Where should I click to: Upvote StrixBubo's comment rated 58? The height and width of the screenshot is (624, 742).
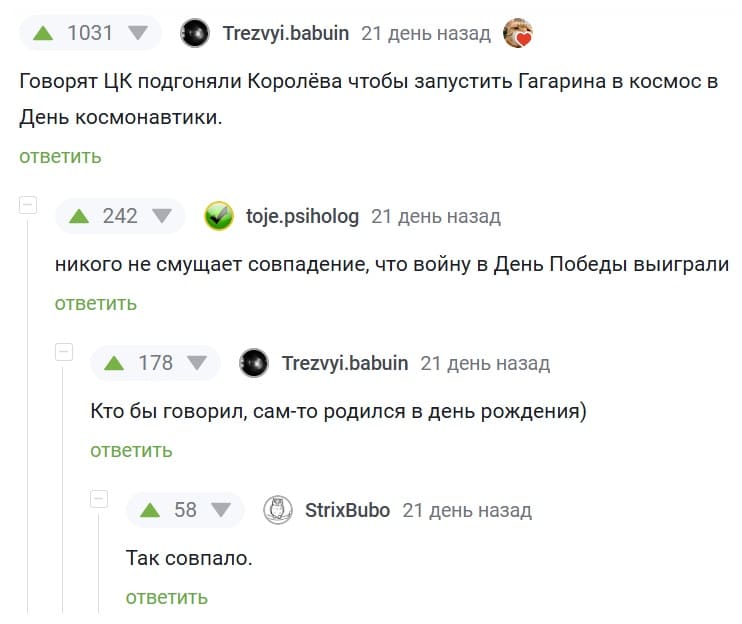[x=150, y=510]
